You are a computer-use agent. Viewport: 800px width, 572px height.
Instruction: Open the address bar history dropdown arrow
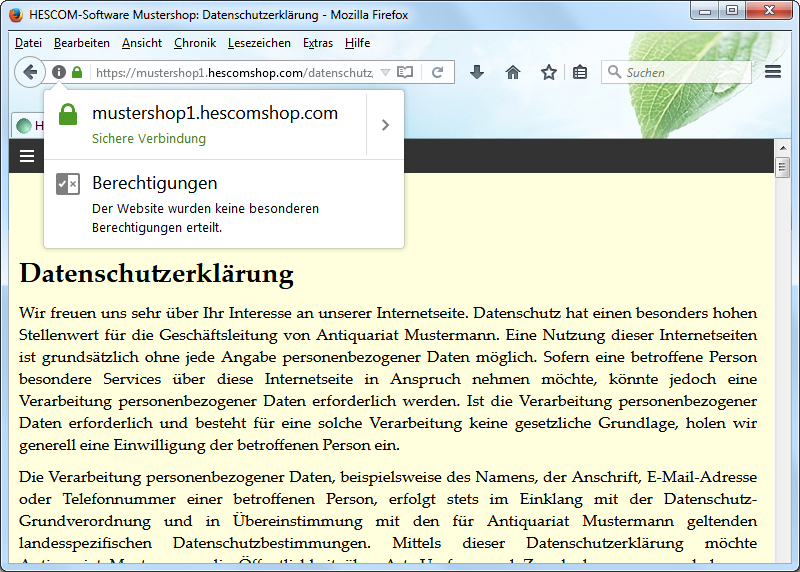pyautogui.click(x=386, y=73)
